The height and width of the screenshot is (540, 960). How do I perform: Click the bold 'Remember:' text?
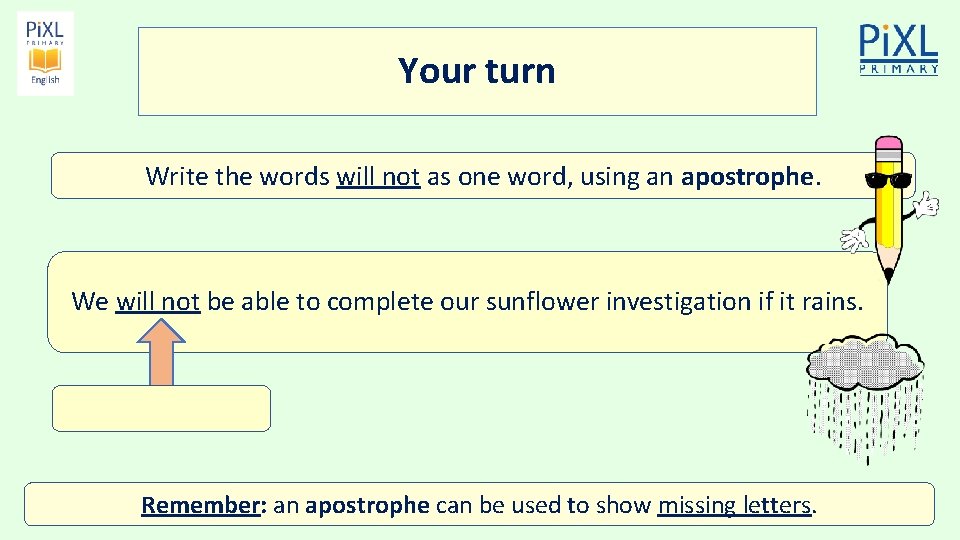[203, 505]
